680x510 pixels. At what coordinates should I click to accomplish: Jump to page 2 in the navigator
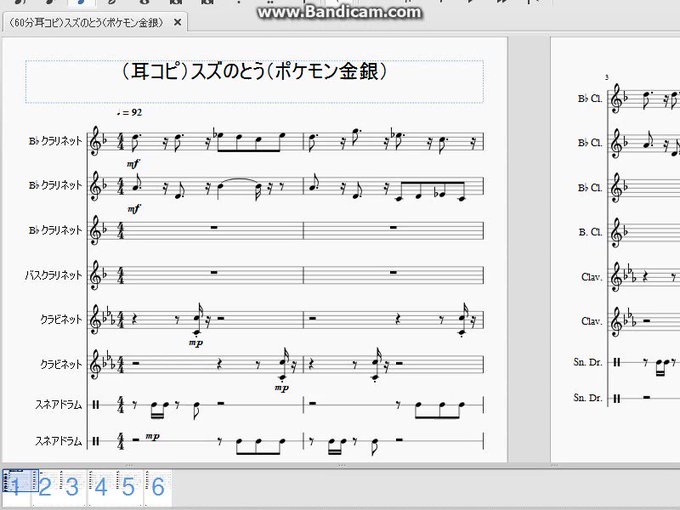pos(45,487)
